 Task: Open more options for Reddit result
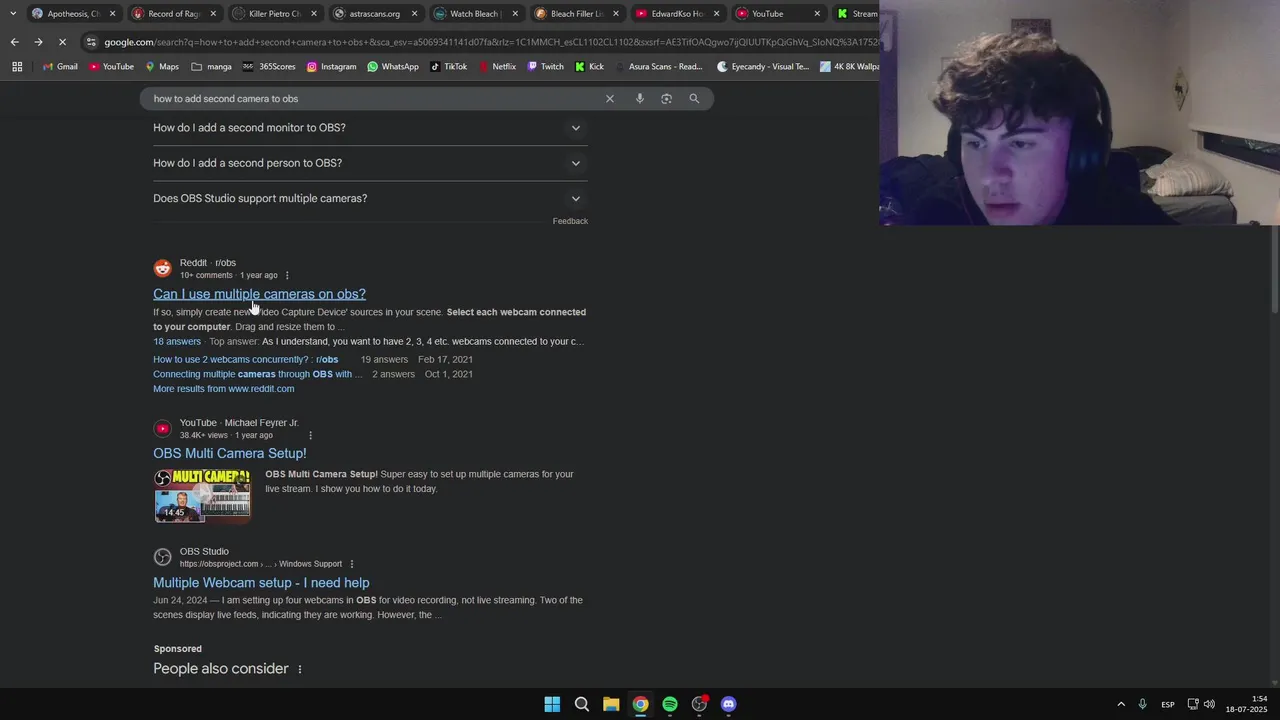coord(287,275)
